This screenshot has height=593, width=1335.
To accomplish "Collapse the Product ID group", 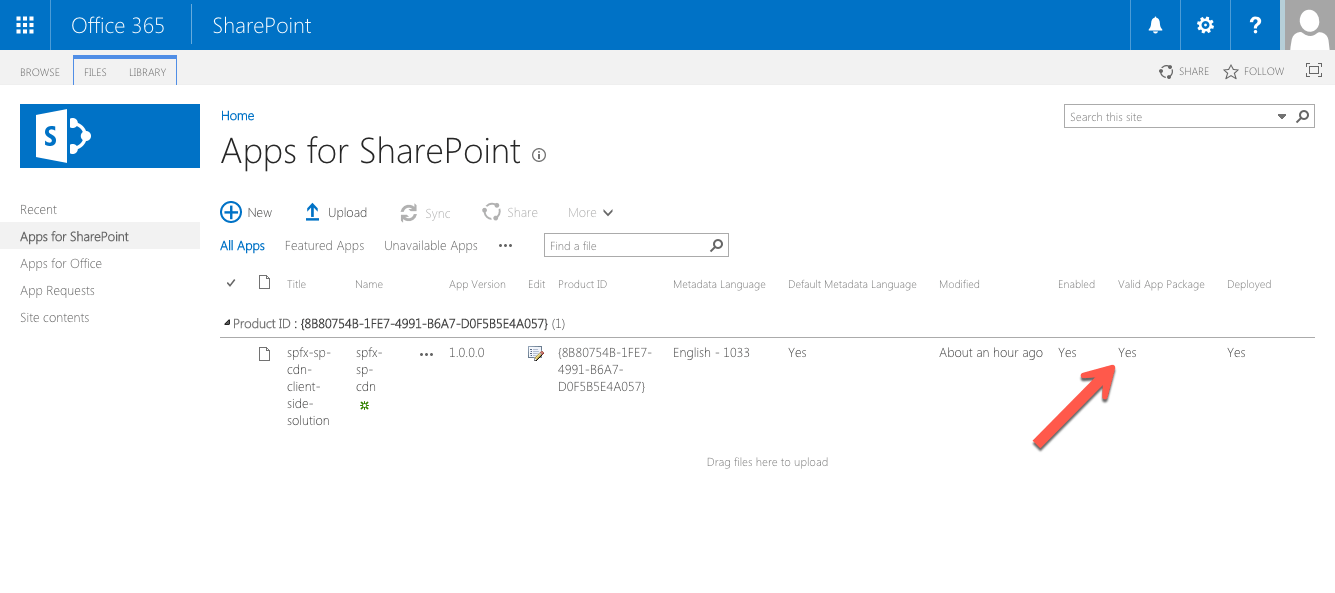I will (x=227, y=324).
